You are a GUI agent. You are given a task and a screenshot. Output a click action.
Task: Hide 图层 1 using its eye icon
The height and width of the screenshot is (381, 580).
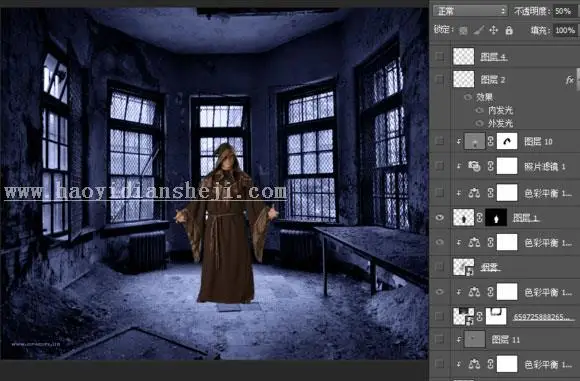439,218
